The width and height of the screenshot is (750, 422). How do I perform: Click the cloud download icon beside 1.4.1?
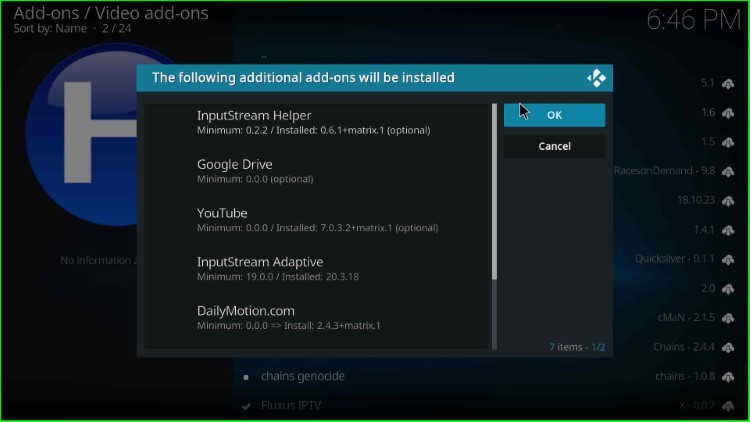point(728,230)
